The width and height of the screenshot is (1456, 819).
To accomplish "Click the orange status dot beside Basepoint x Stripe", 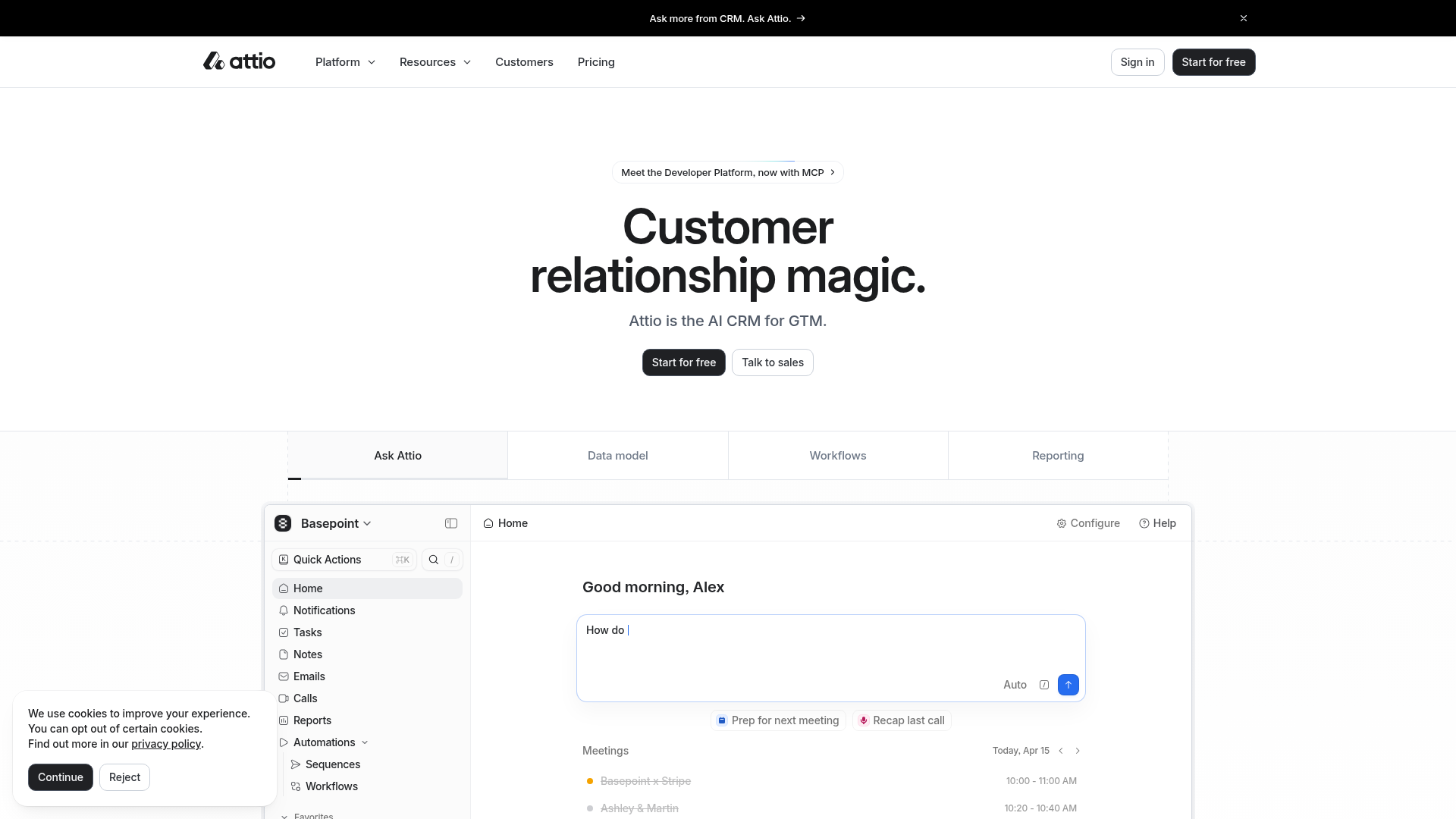I will tap(591, 780).
